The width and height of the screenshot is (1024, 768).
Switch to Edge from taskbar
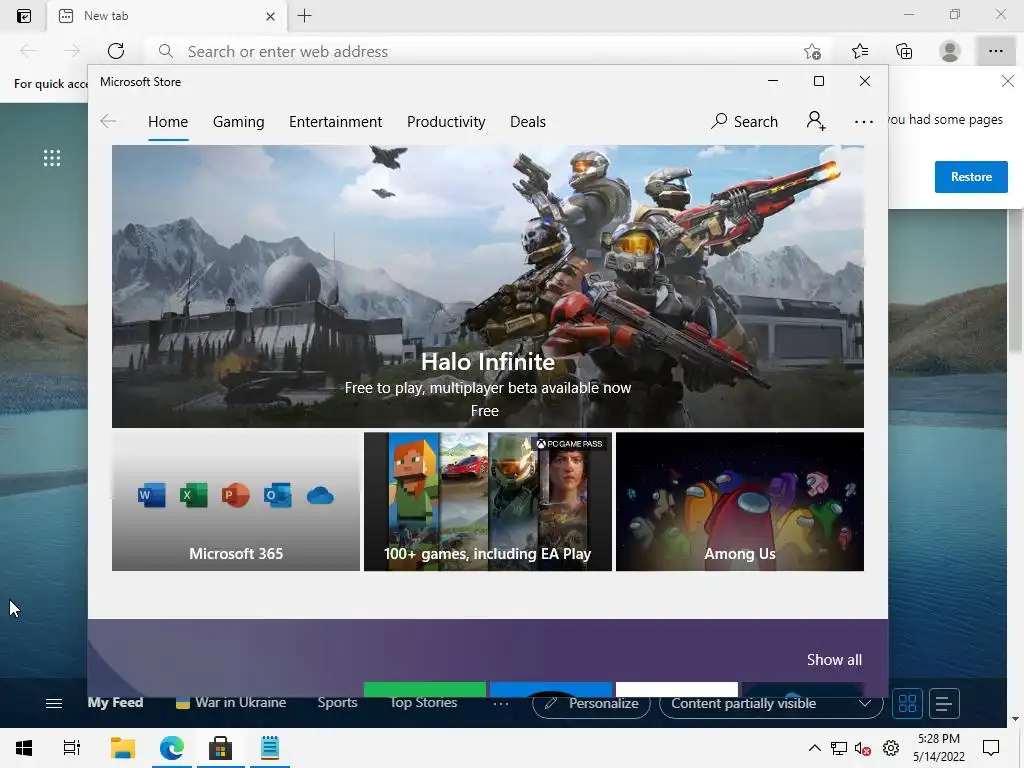point(172,748)
